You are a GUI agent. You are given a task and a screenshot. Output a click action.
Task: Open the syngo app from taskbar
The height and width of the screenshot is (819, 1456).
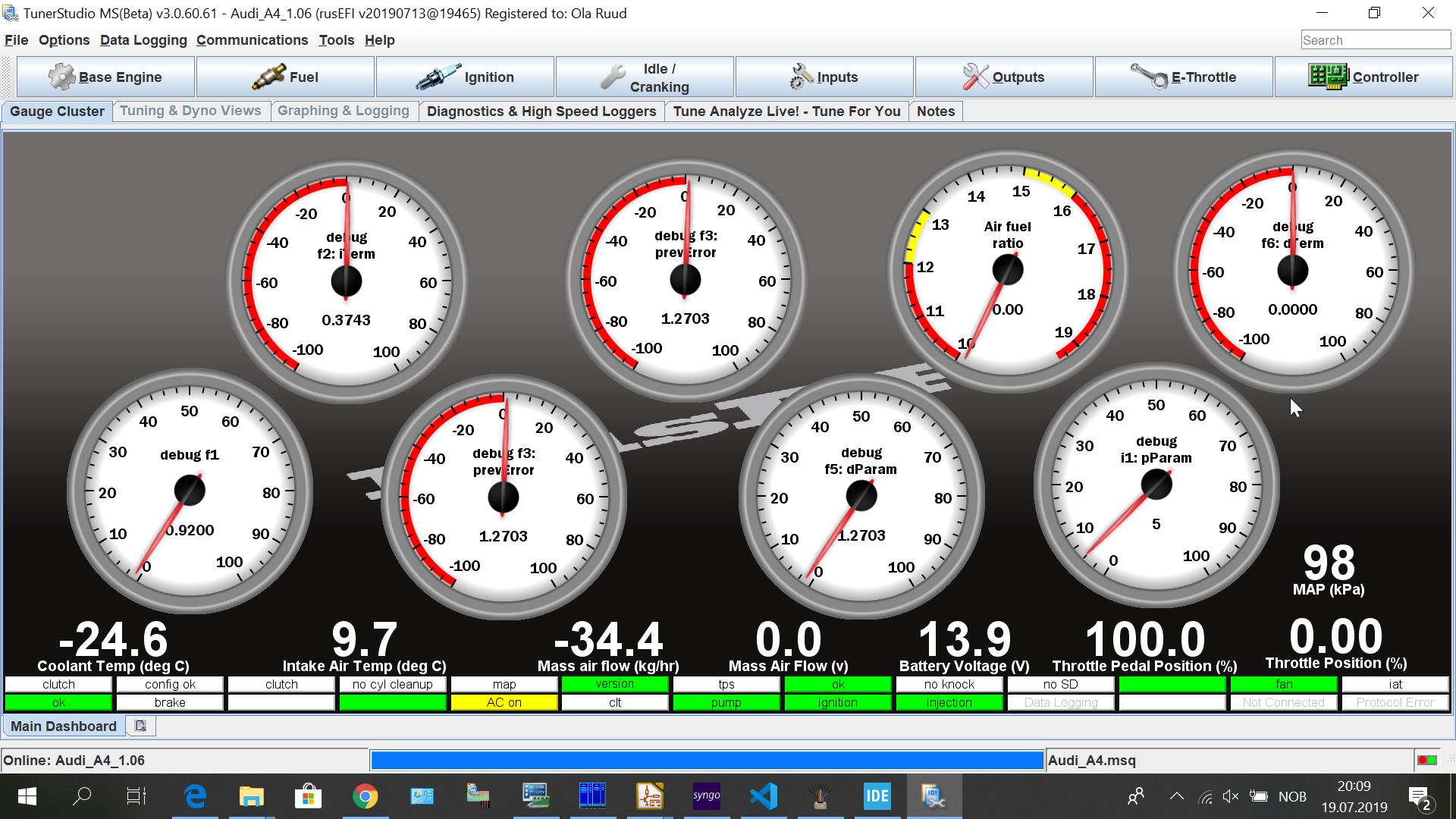tap(706, 796)
